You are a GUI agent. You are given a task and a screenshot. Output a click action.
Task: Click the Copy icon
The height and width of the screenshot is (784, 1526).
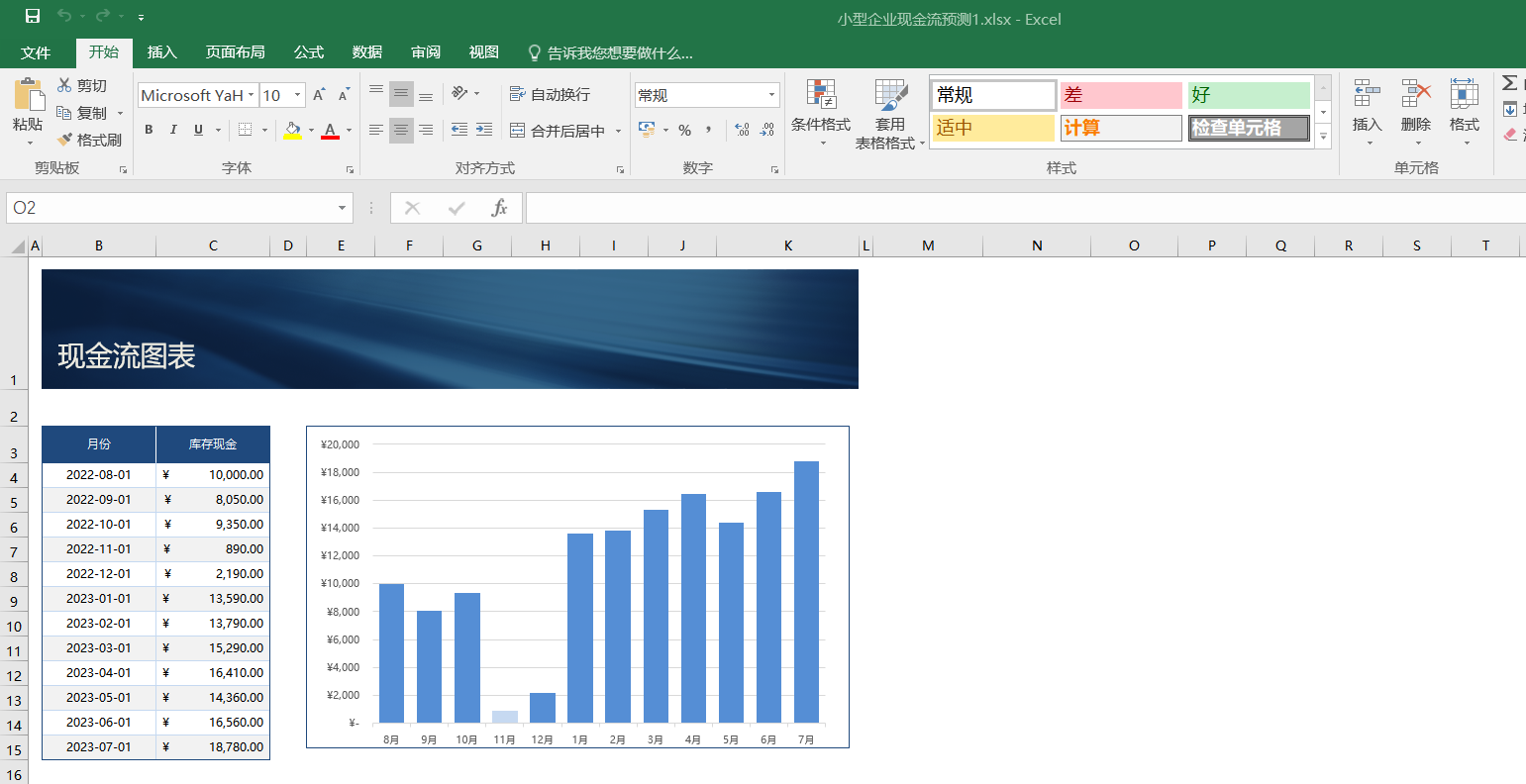pos(64,113)
